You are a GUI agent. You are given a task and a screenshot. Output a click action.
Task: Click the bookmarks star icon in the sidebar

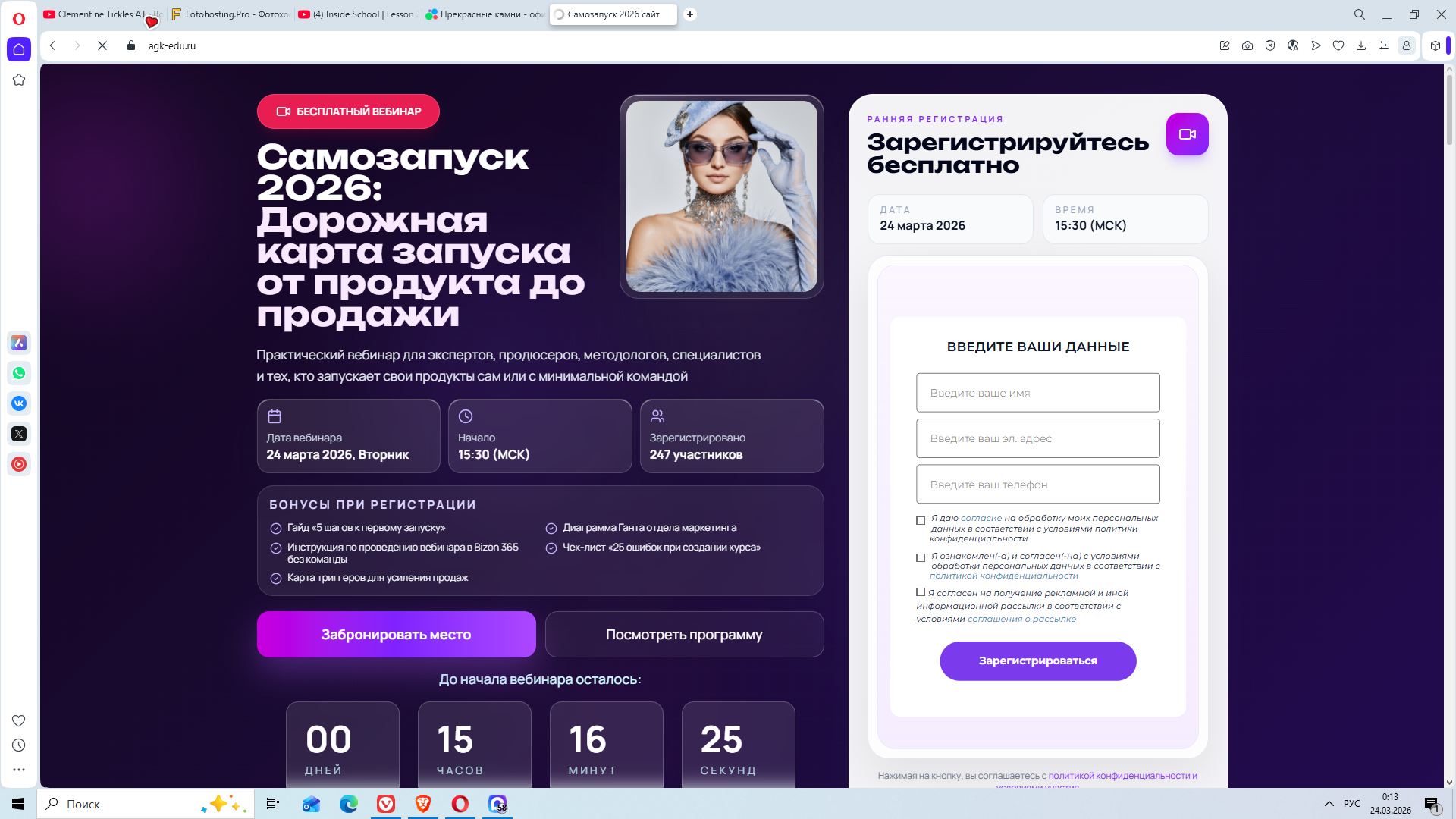coord(19,80)
